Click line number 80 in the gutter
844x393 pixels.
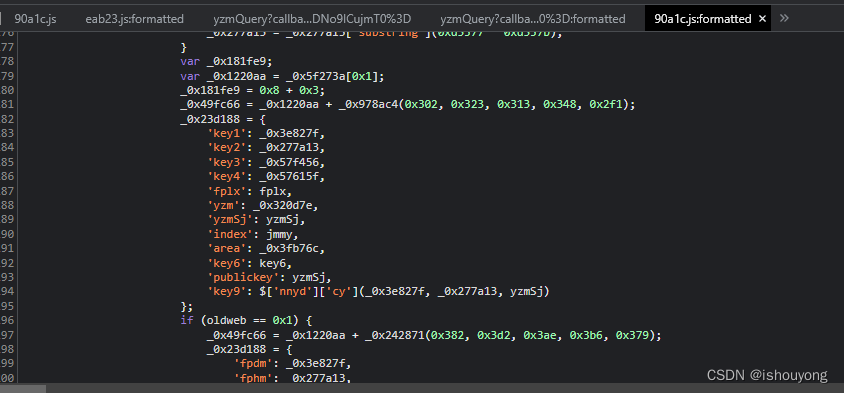click(x=6, y=90)
